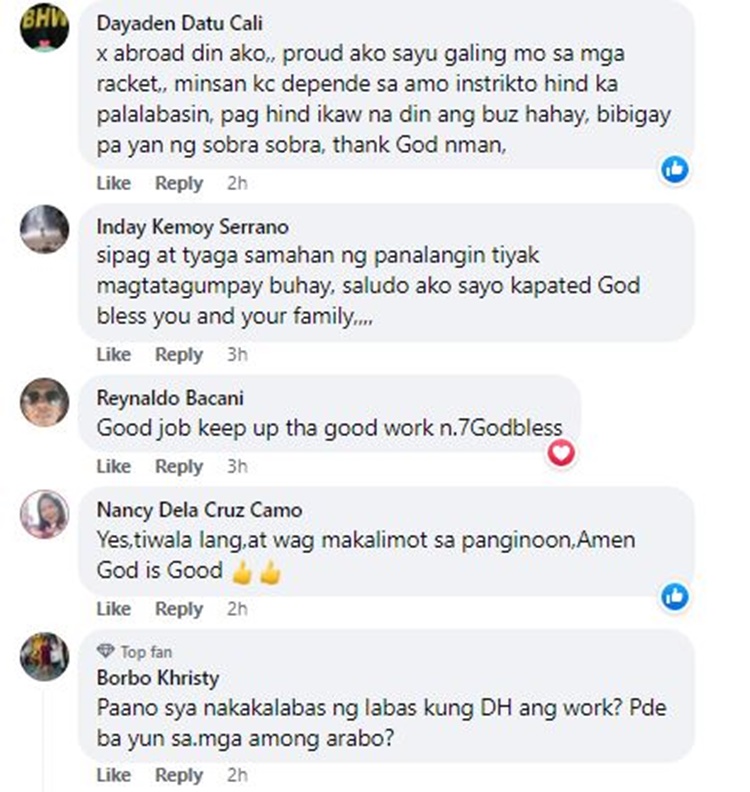
Task: Open Nancy Dela Cruz Camo's avatar
Action: [x=44, y=514]
